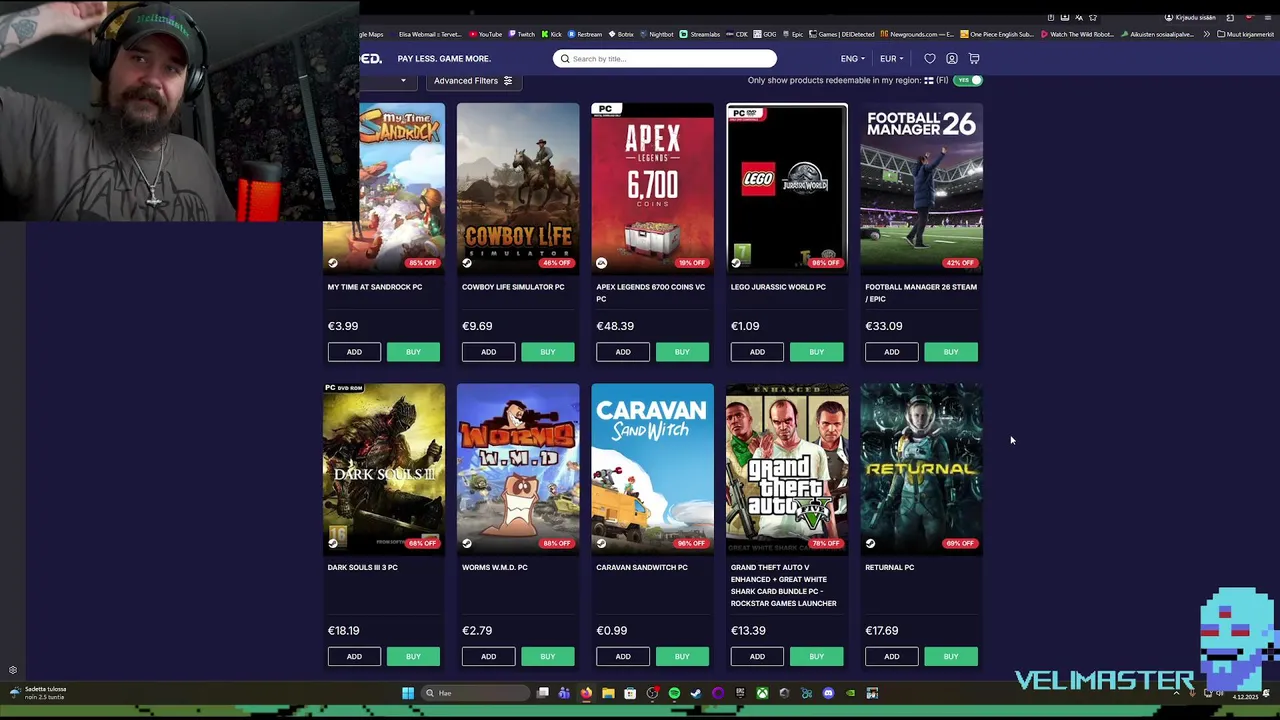This screenshot has width=1280, height=720.
Task: Open Worms W.M.D cover image
Action: pyautogui.click(x=518, y=468)
